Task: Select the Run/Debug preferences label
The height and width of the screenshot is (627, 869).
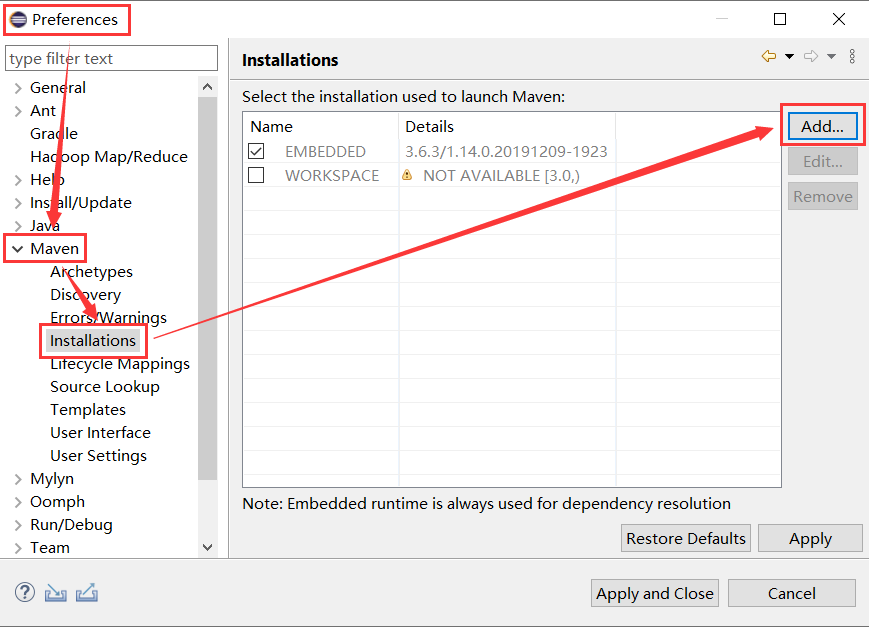Action: pyautogui.click(x=71, y=525)
